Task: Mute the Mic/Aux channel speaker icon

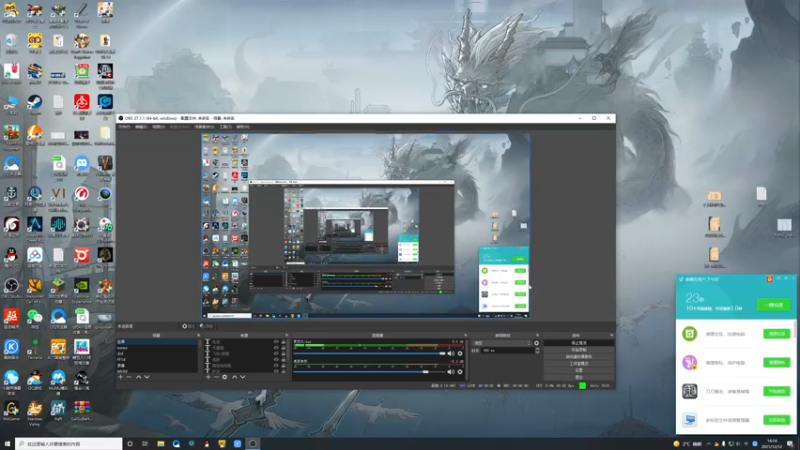Action: [451, 353]
